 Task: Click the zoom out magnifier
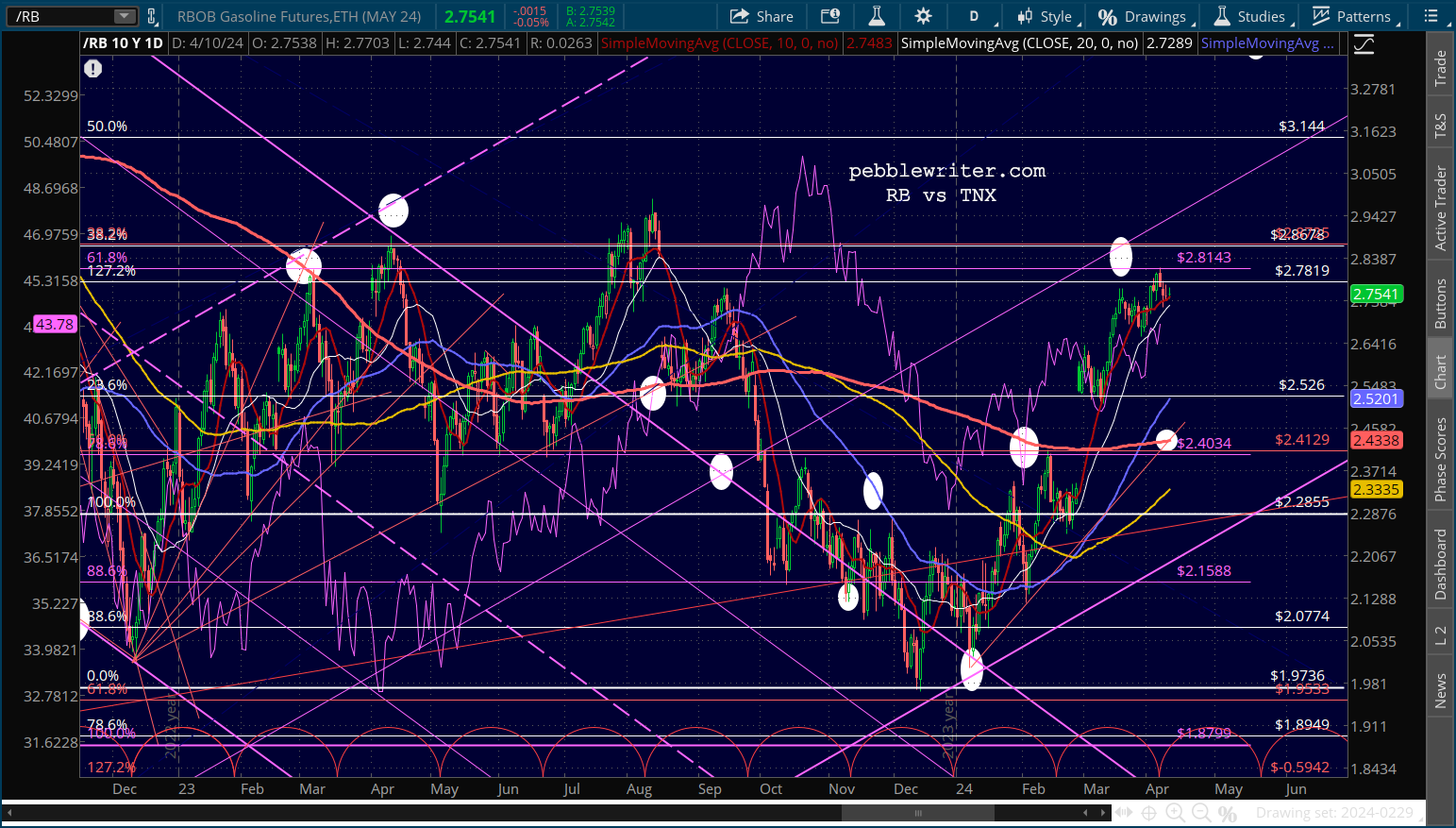tap(1200, 813)
